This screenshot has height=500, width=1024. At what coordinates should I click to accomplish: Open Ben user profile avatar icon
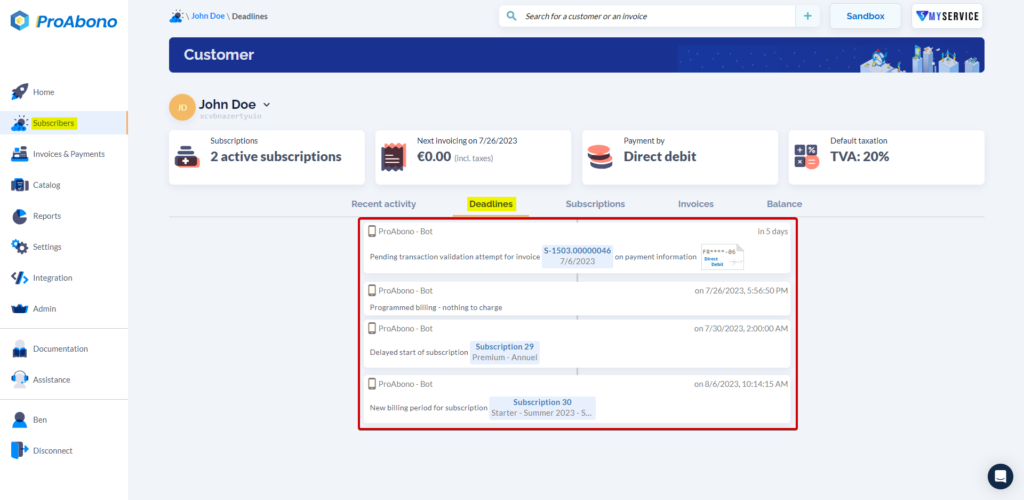pyautogui.click(x=20, y=420)
